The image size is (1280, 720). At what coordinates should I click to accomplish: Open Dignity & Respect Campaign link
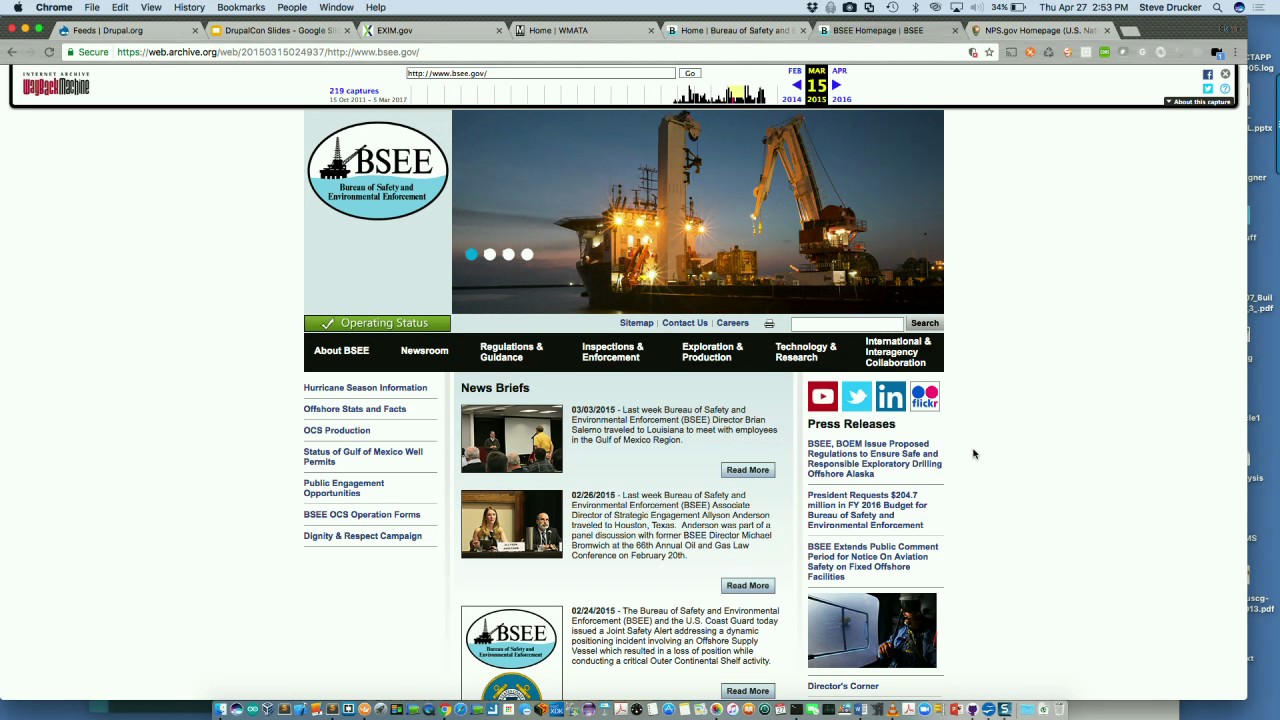363,536
